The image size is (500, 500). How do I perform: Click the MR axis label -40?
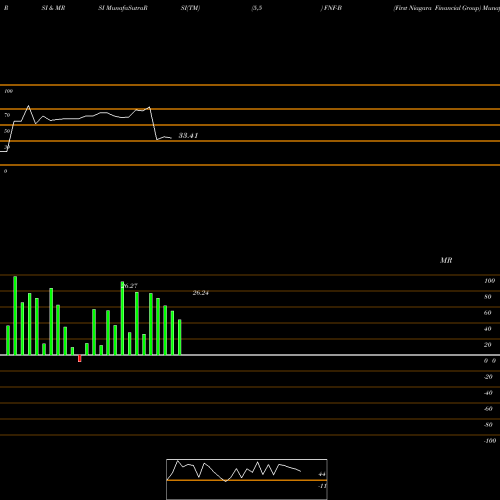[488, 393]
